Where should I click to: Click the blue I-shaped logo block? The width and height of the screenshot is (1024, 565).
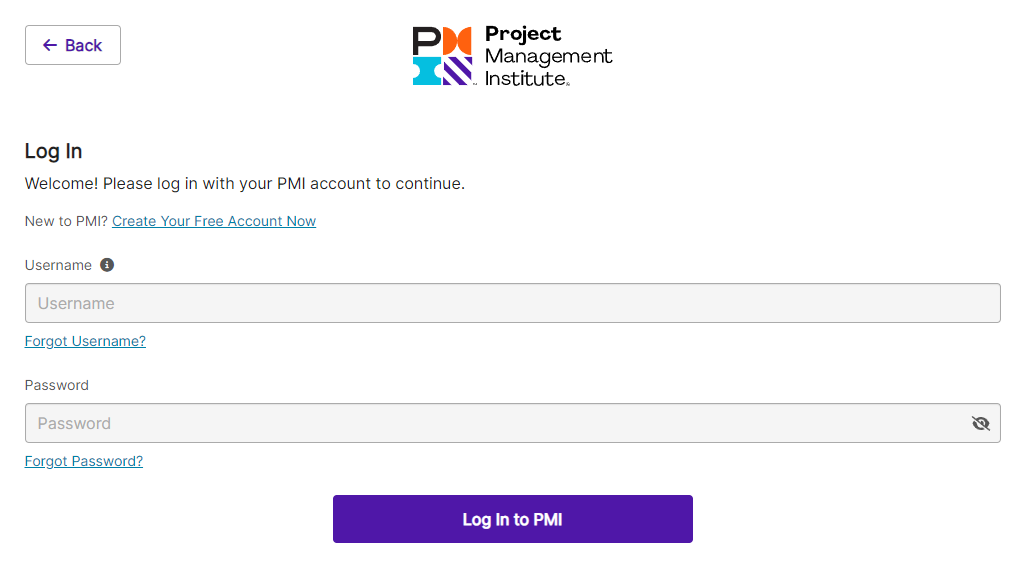click(x=426, y=71)
